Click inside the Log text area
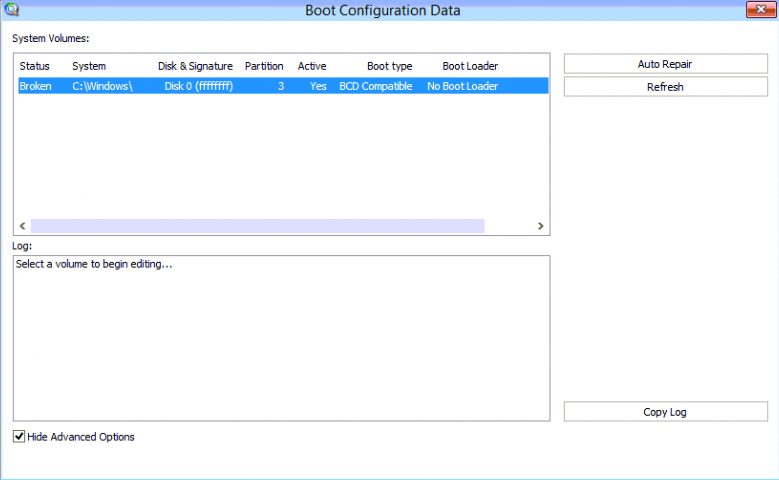This screenshot has width=779, height=480. tap(281, 340)
